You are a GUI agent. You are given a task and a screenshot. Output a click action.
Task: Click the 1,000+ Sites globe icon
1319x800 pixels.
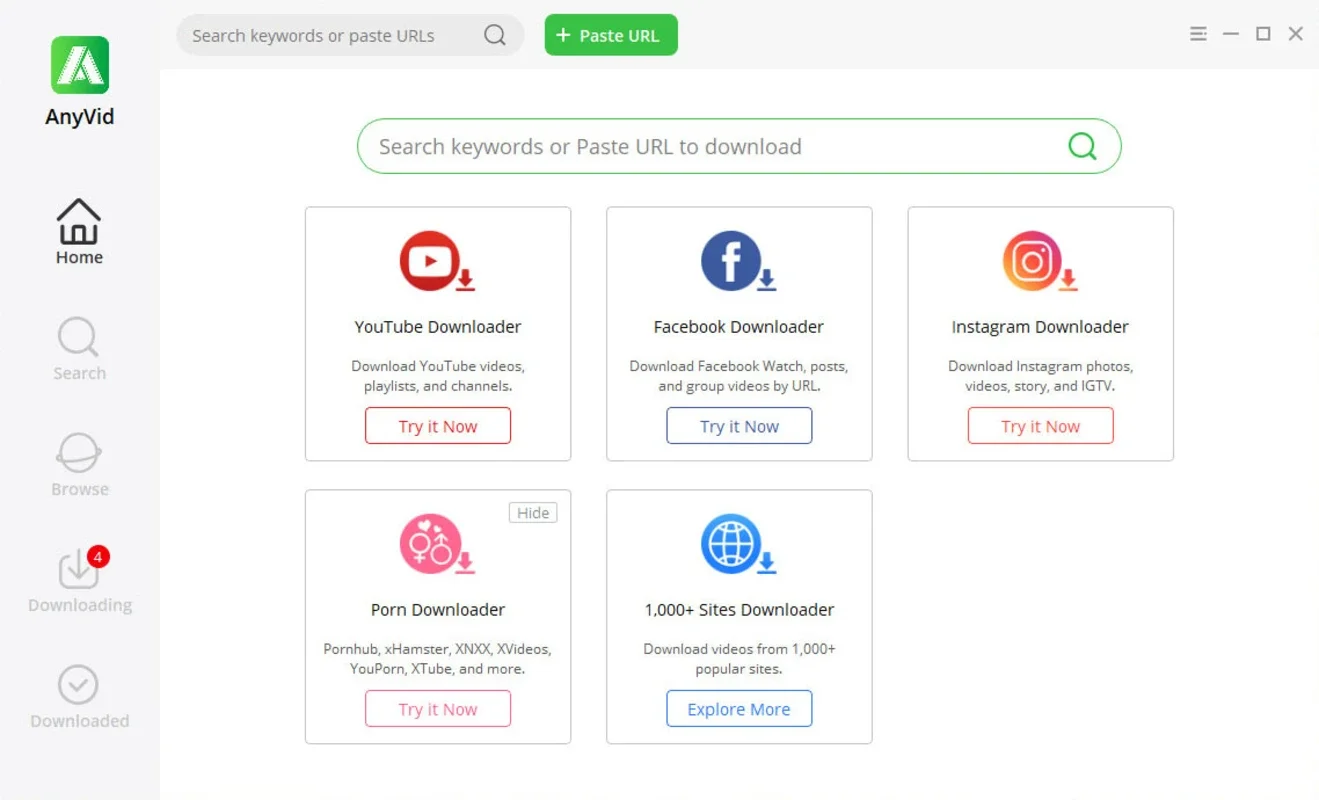pyautogui.click(x=738, y=544)
